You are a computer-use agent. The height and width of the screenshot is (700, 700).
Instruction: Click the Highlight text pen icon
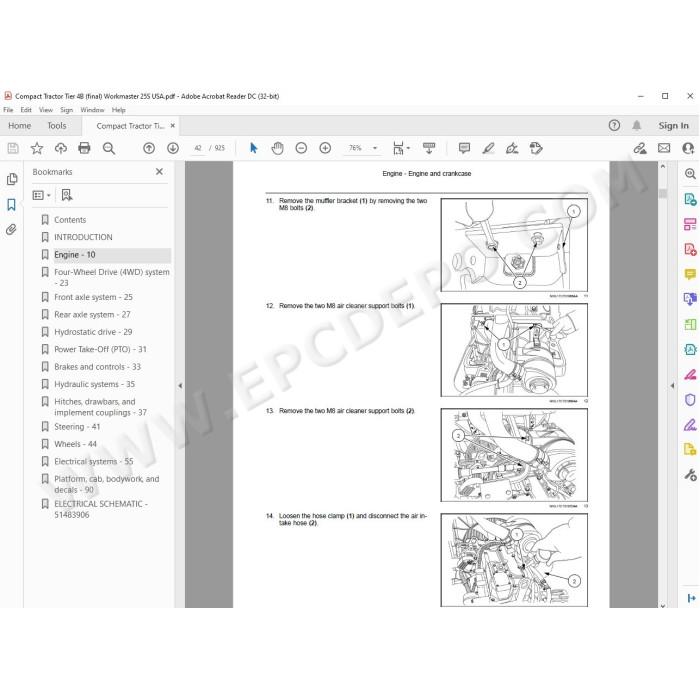click(488, 148)
